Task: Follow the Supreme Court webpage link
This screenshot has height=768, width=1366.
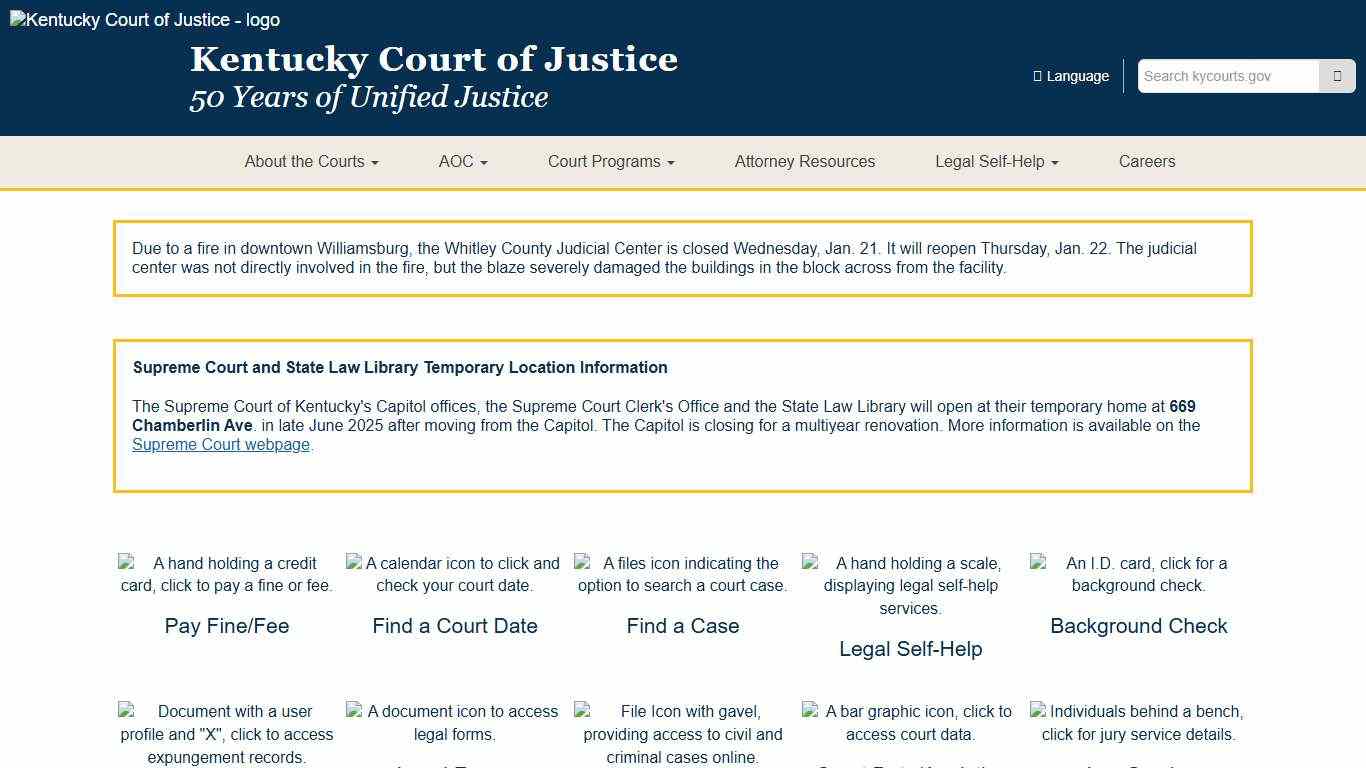Action: coord(220,444)
